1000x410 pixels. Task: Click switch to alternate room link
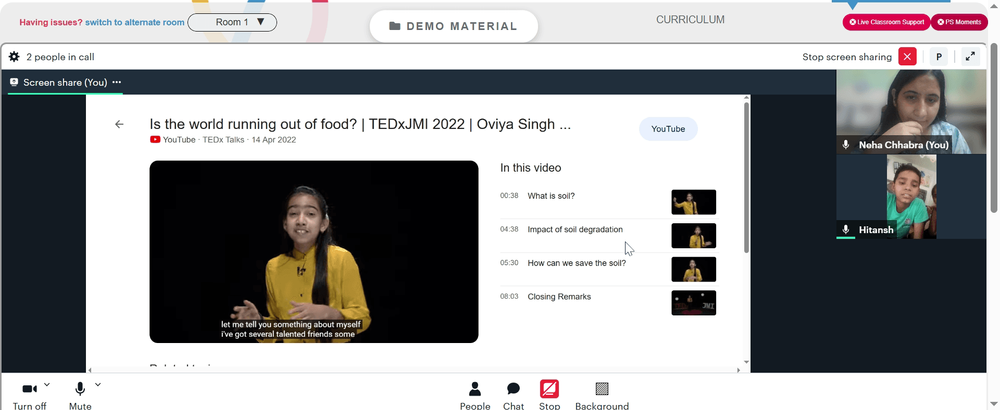135,22
